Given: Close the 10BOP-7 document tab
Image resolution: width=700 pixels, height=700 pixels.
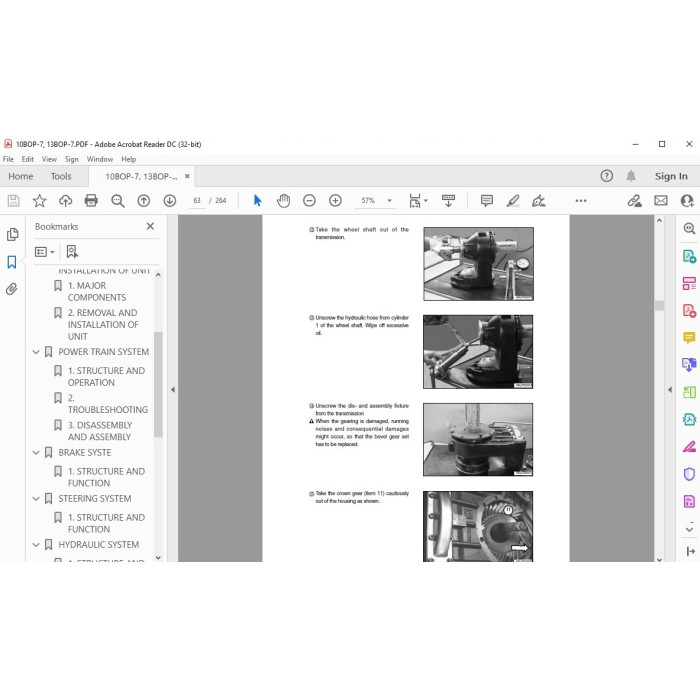Looking at the screenshot, I should 187,176.
